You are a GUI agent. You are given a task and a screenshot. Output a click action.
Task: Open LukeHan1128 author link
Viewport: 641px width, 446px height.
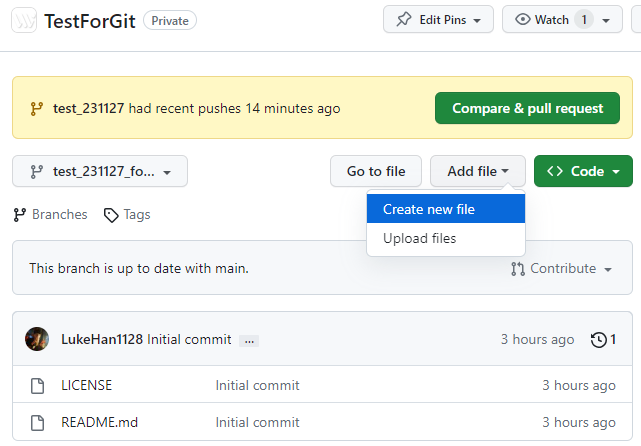coord(102,339)
